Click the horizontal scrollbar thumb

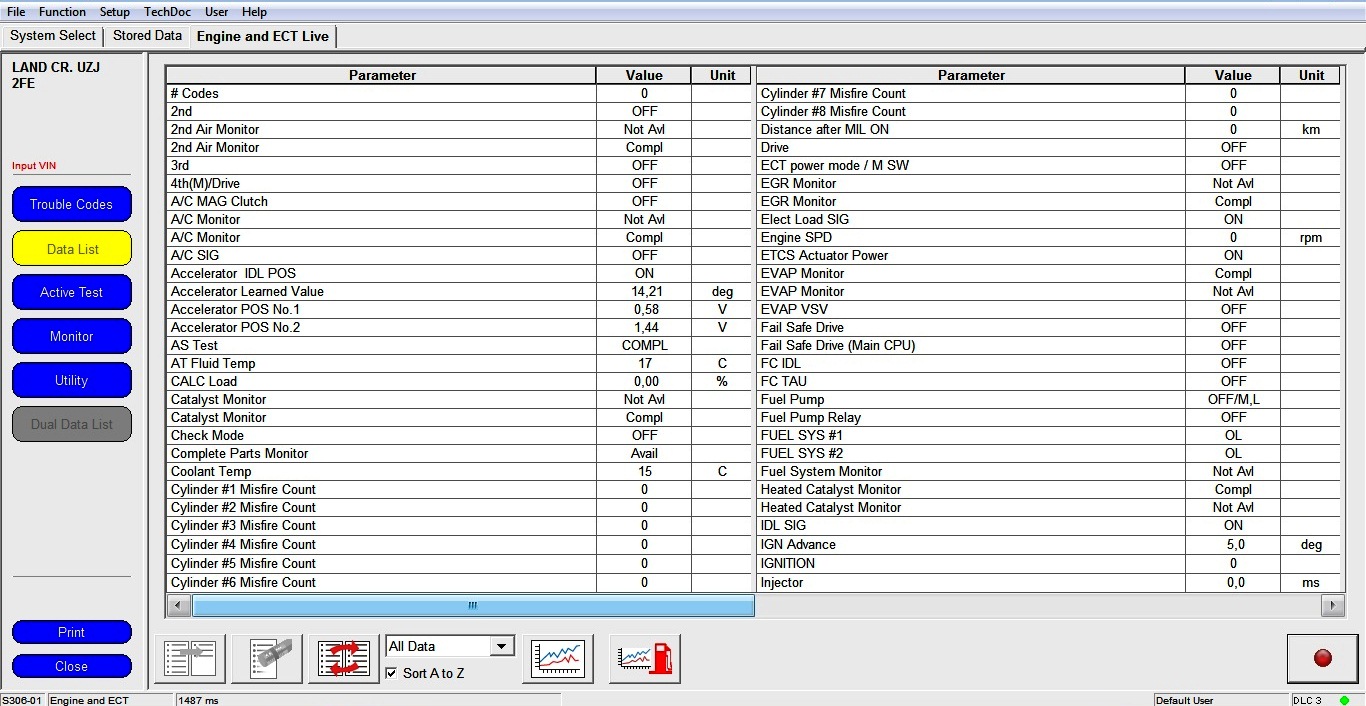[472, 605]
